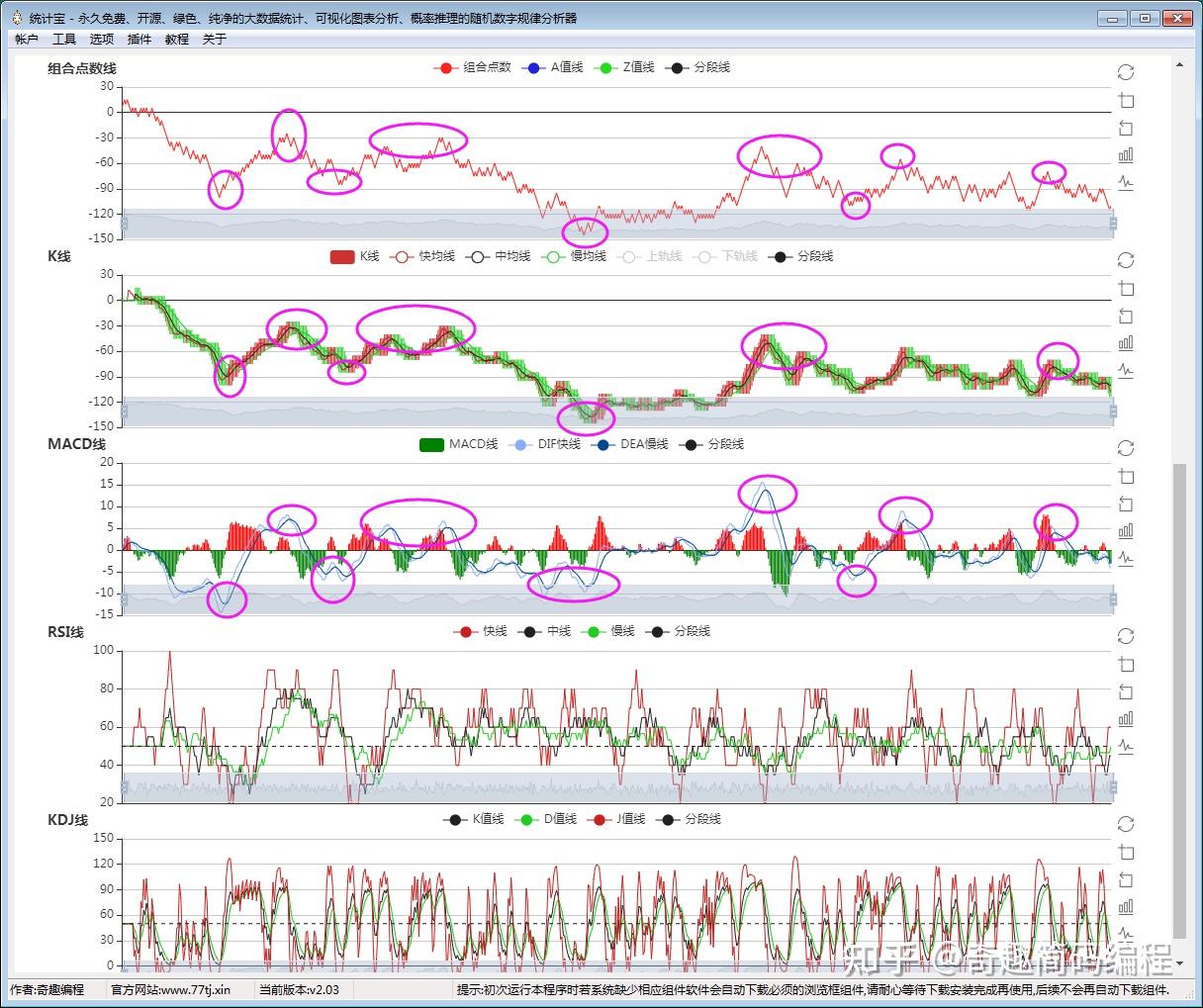The image size is (1203, 1008).
Task: Click zoom reset icon in MACD线 chart
Action: point(1125,504)
